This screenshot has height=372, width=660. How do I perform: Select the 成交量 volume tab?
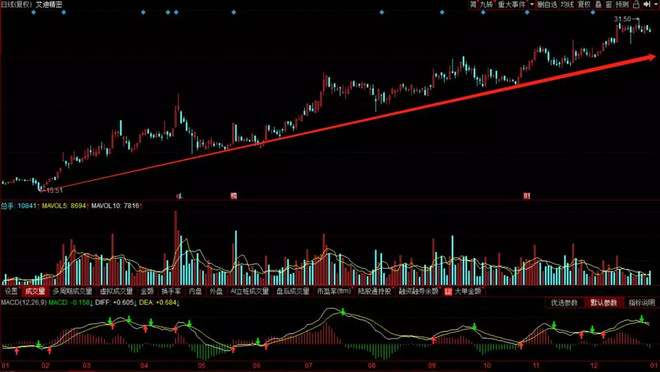35,291
